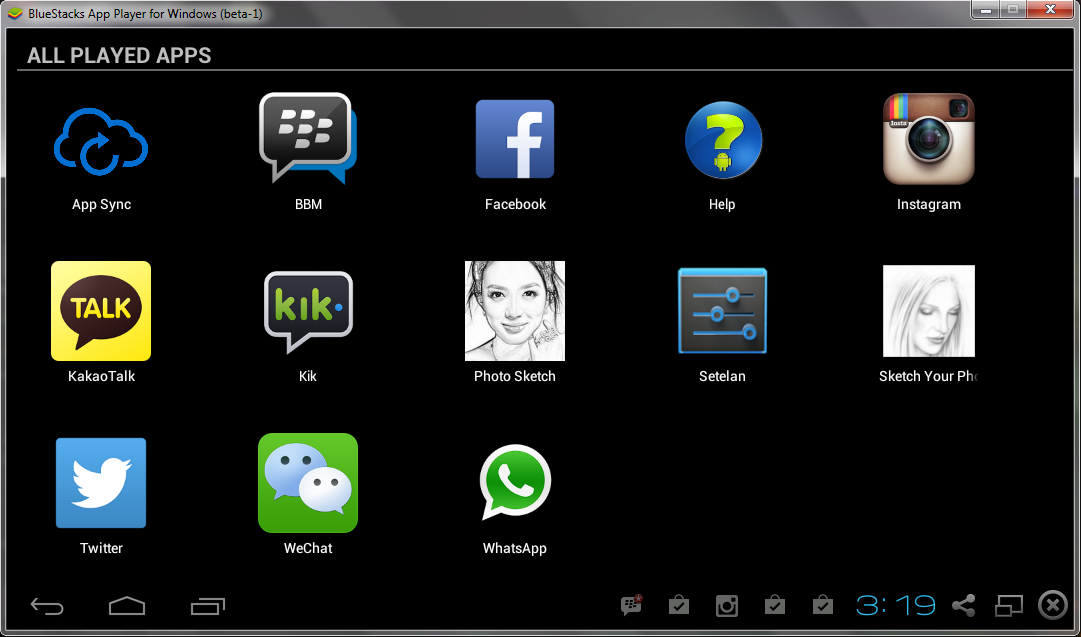Click the ALL PLAYED APPS heading
Screen dimensions: 1081x637
[119, 56]
